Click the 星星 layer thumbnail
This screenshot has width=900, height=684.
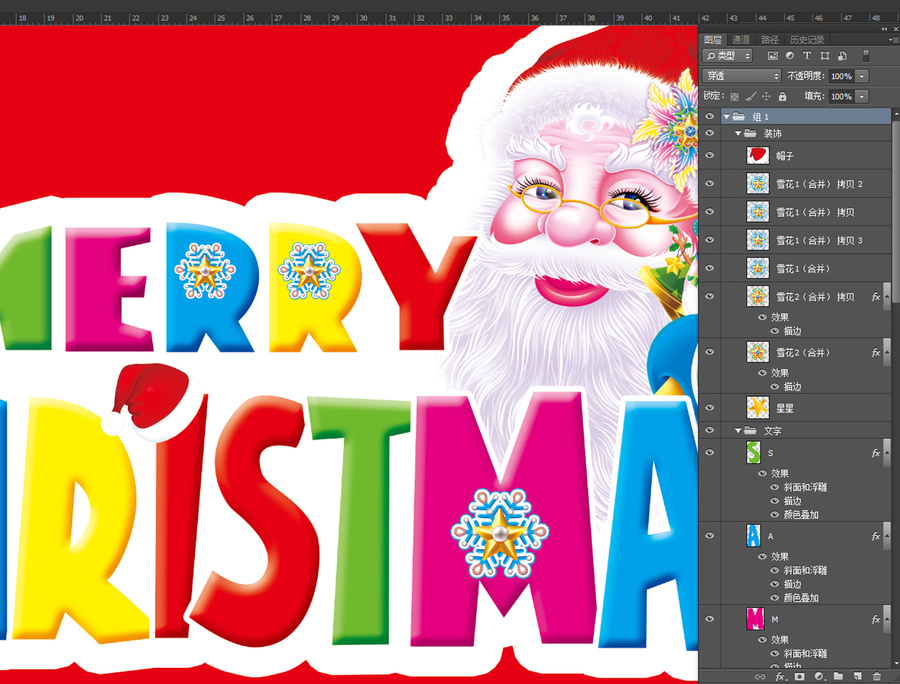(758, 408)
